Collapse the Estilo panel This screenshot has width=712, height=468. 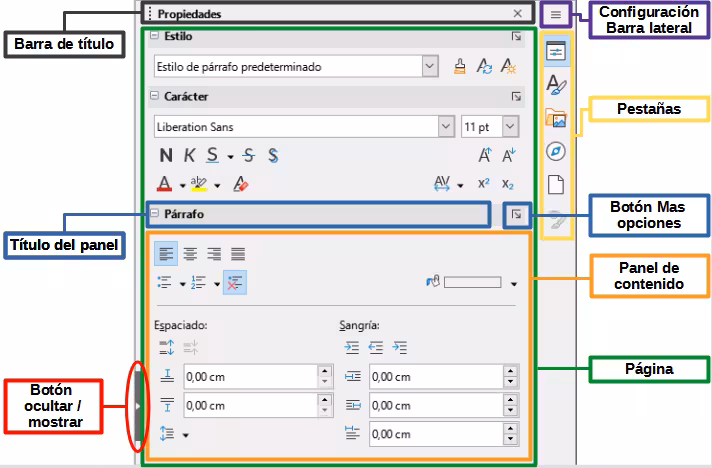pos(154,35)
